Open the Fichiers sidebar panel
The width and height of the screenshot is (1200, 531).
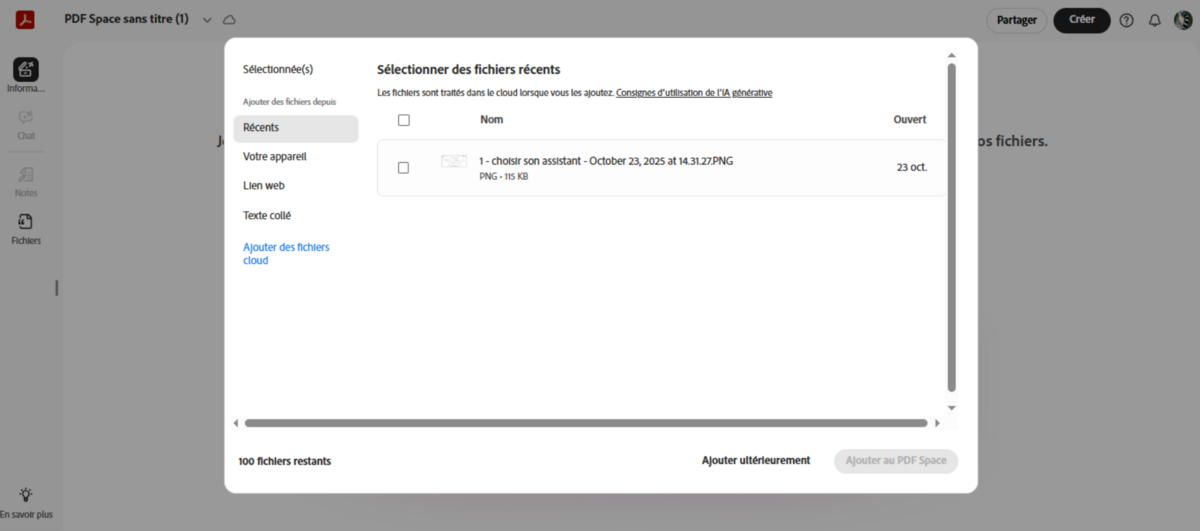point(26,229)
